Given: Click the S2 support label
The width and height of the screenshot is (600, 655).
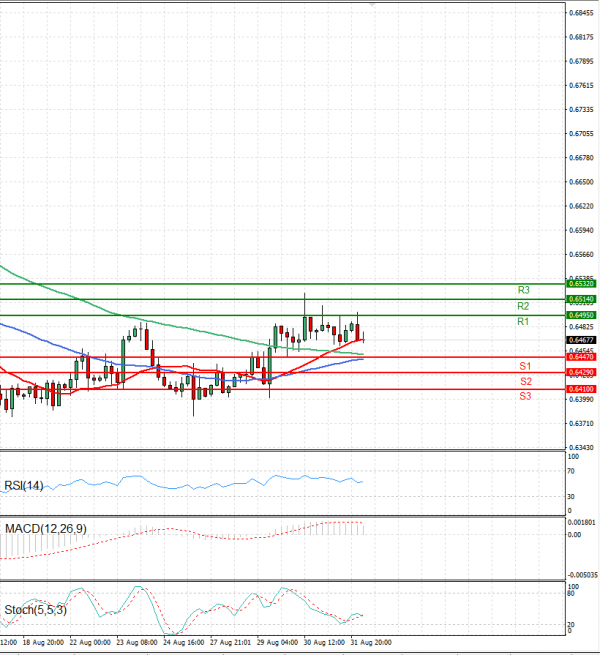Looking at the screenshot, I should tap(526, 381).
